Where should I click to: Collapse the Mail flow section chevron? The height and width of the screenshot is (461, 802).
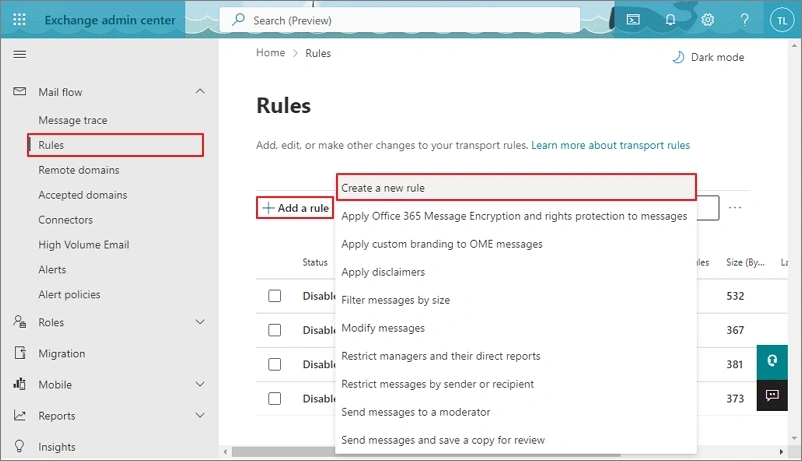click(x=200, y=92)
